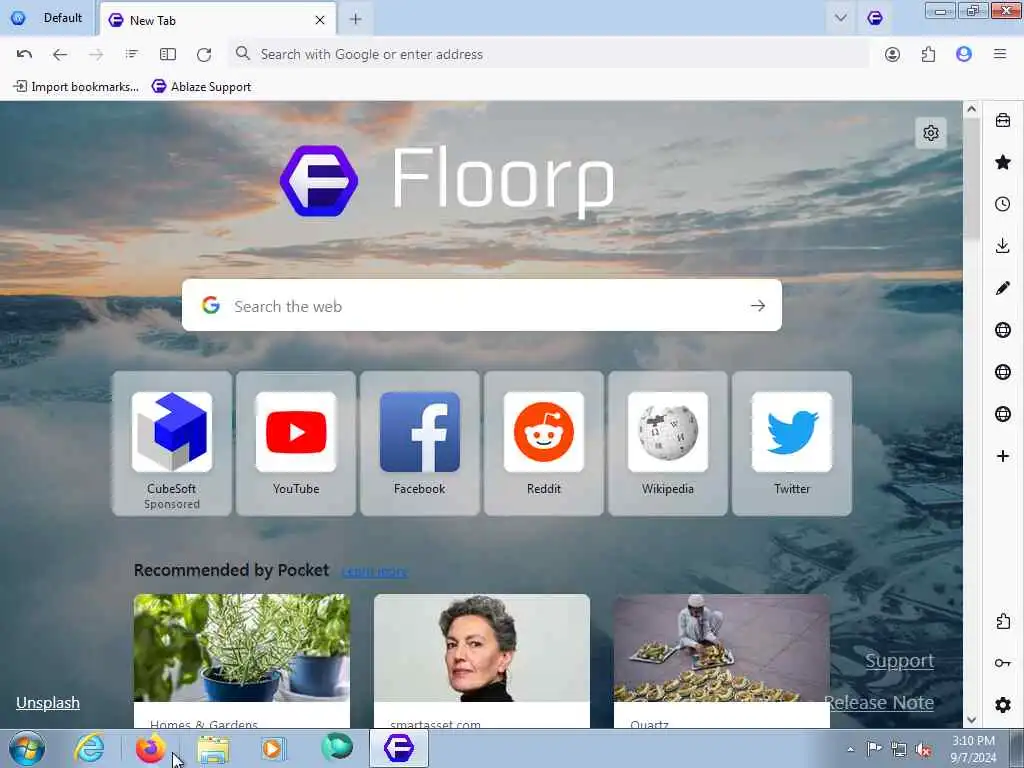Open Notes sidebar pencil icon
Image resolution: width=1024 pixels, height=768 pixels.
click(1003, 288)
